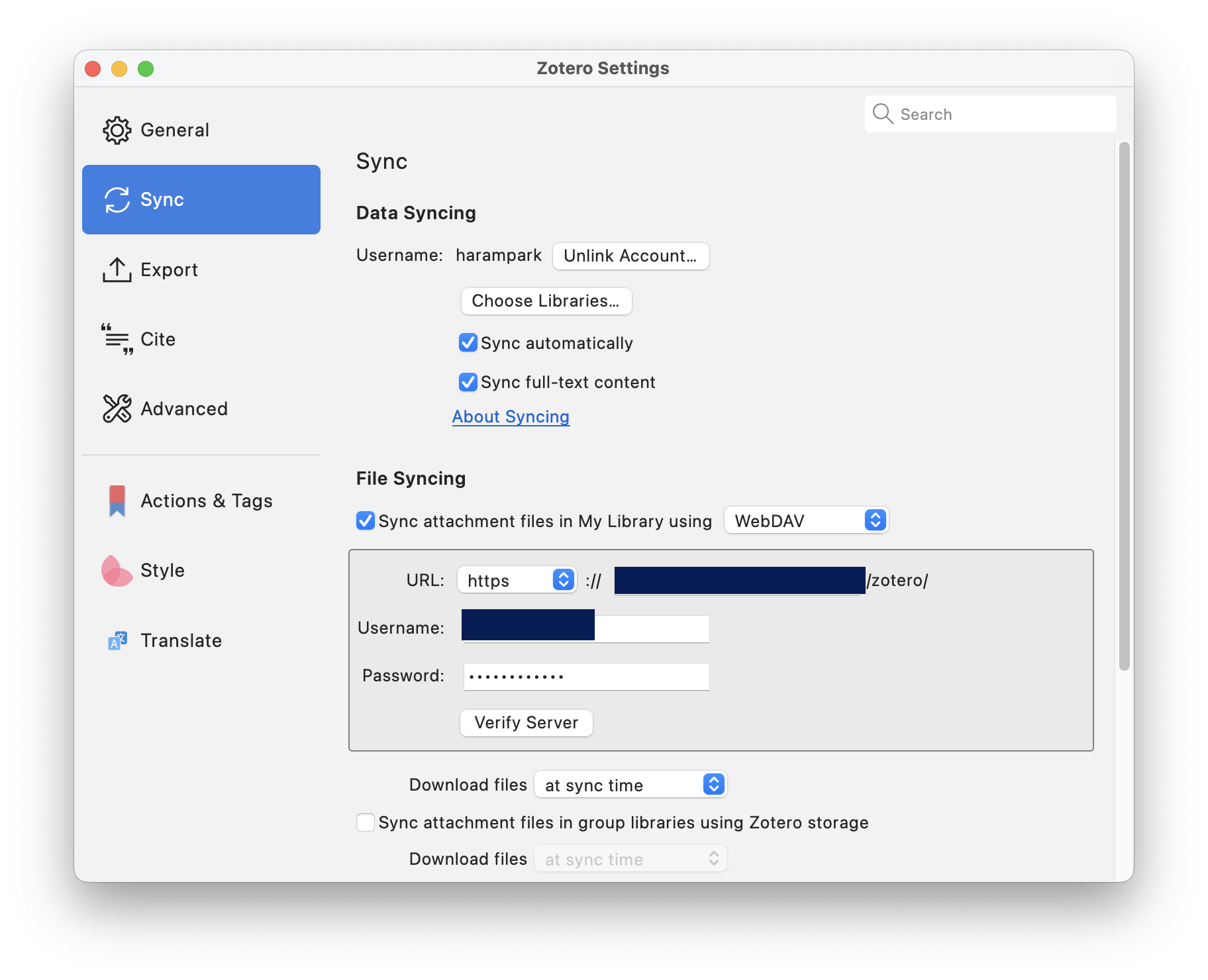Image resolution: width=1208 pixels, height=980 pixels.
Task: Focus the settings Search field
Action: 990,114
